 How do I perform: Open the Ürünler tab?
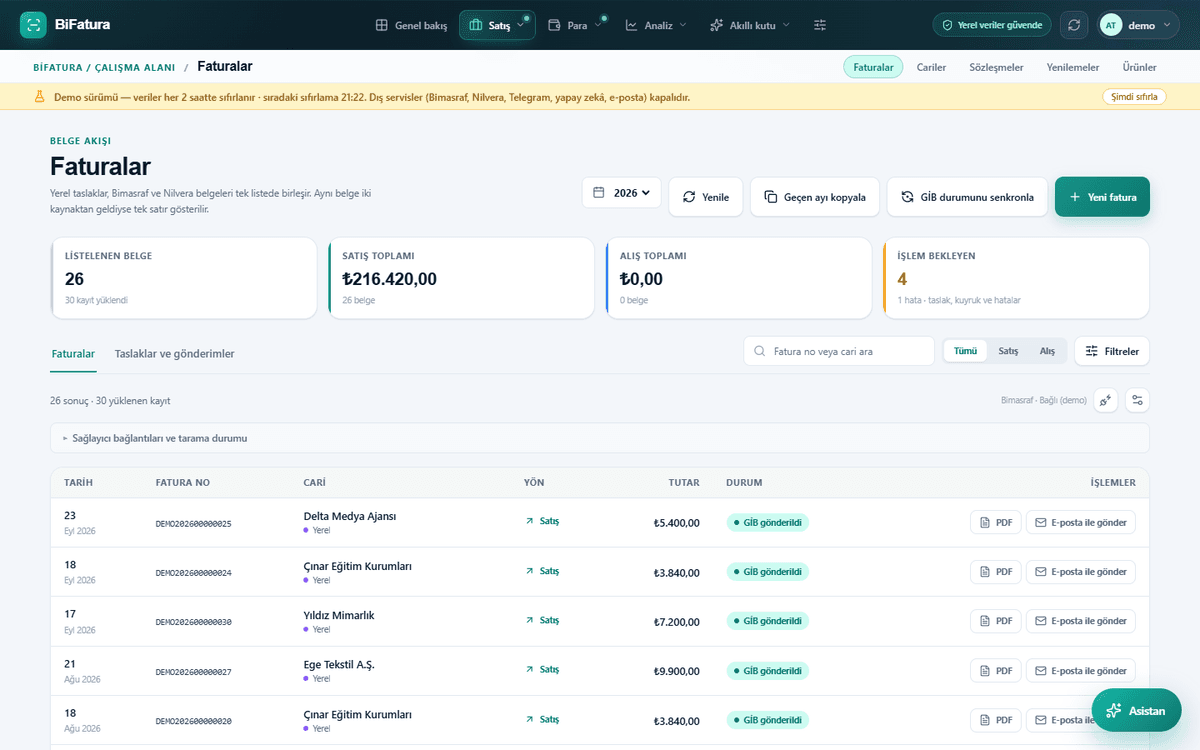[1140, 67]
